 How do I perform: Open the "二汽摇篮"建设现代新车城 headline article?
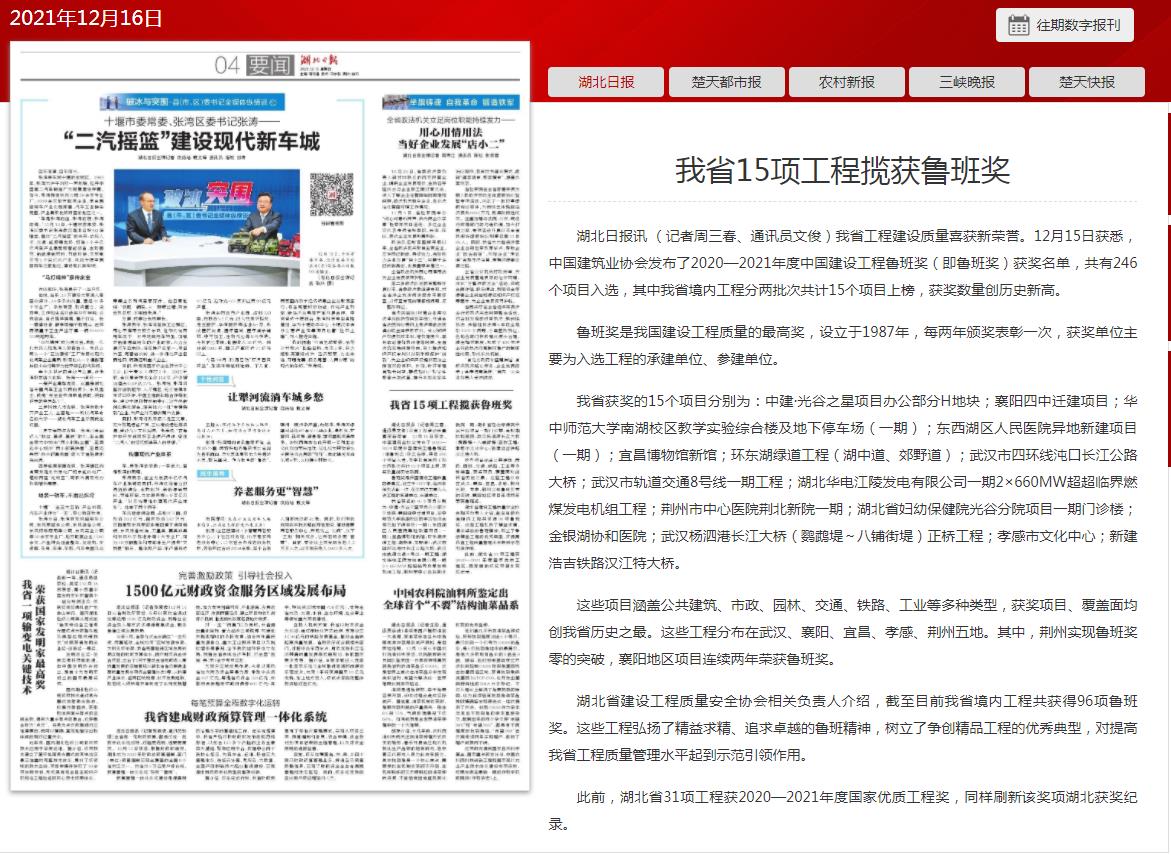pos(205,141)
